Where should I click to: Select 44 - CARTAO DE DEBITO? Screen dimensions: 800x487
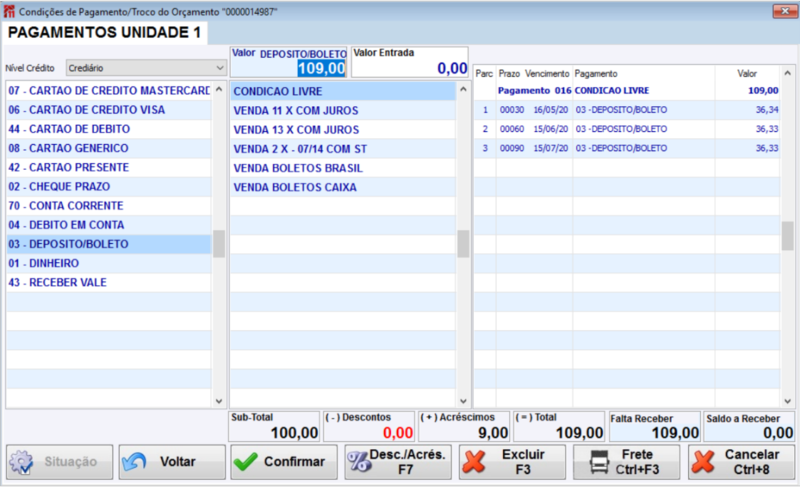(109, 129)
